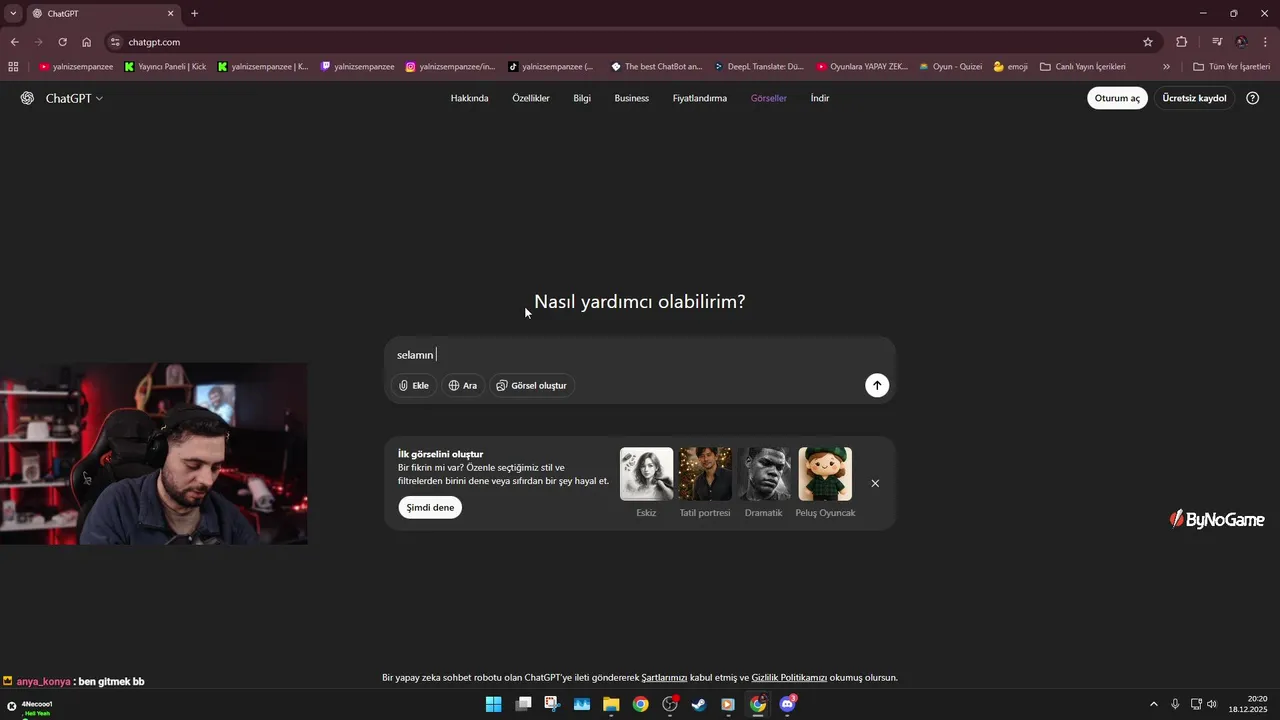The height and width of the screenshot is (720, 1280).
Task: Open the Fiyatlandırma menu item
Action: point(700,98)
